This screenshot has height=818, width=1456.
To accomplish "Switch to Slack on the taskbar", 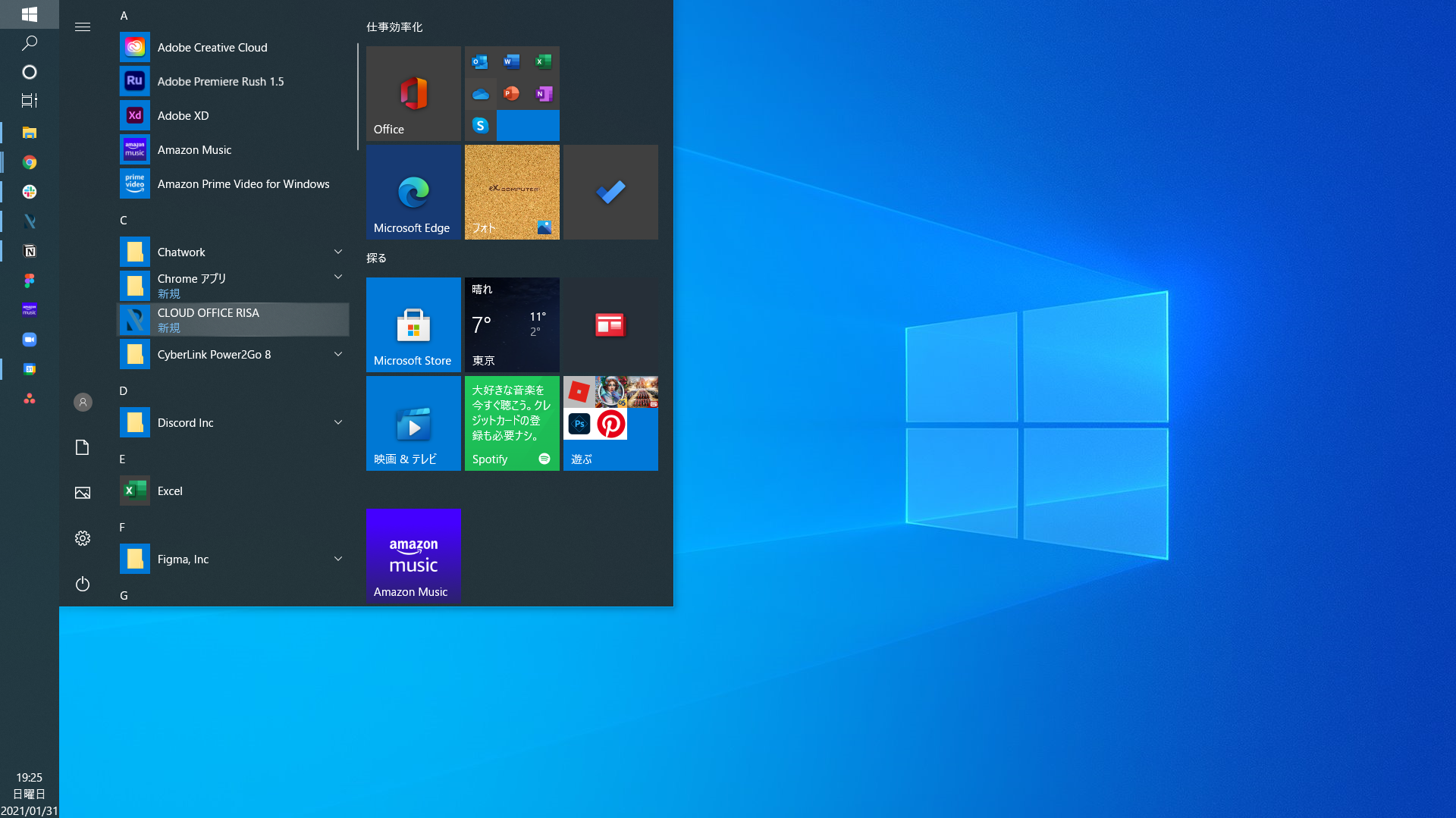I will point(30,192).
